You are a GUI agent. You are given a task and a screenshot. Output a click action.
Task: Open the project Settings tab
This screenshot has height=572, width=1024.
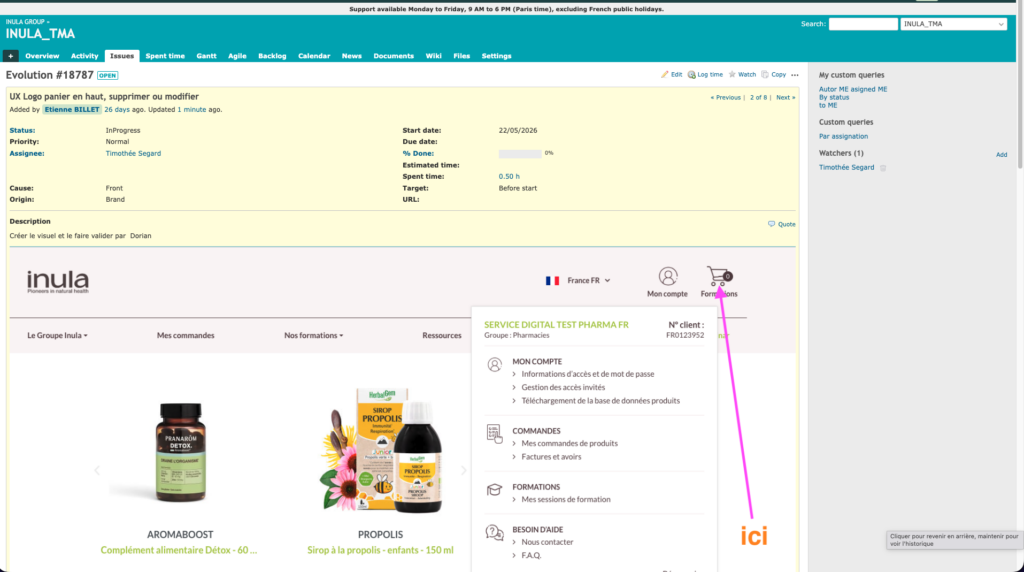pos(496,56)
